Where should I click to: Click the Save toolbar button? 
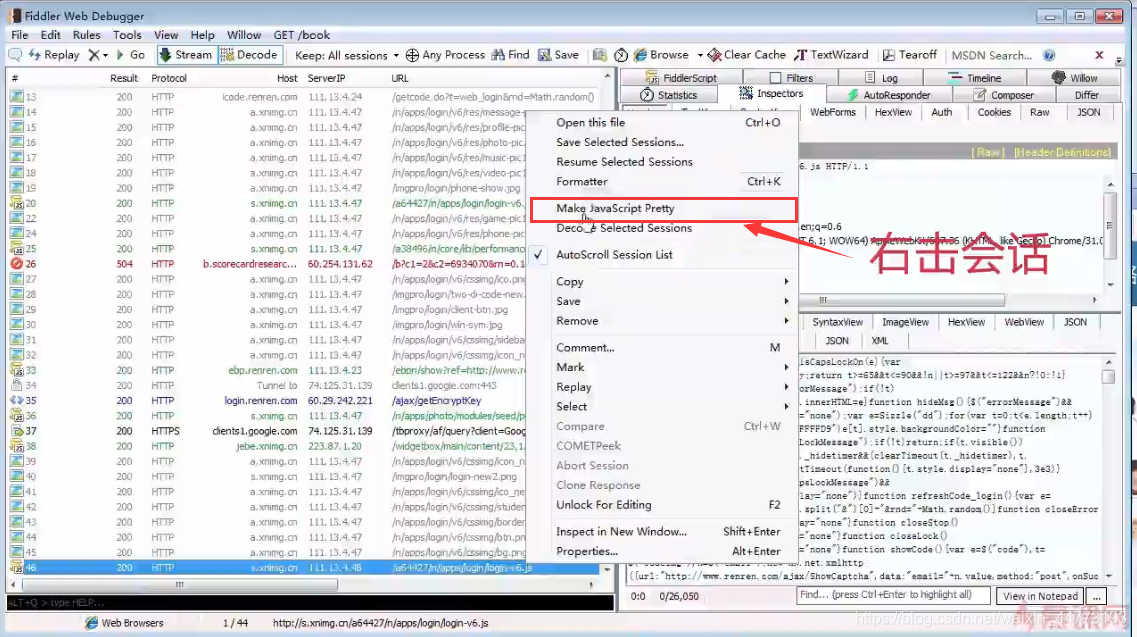click(x=558, y=55)
